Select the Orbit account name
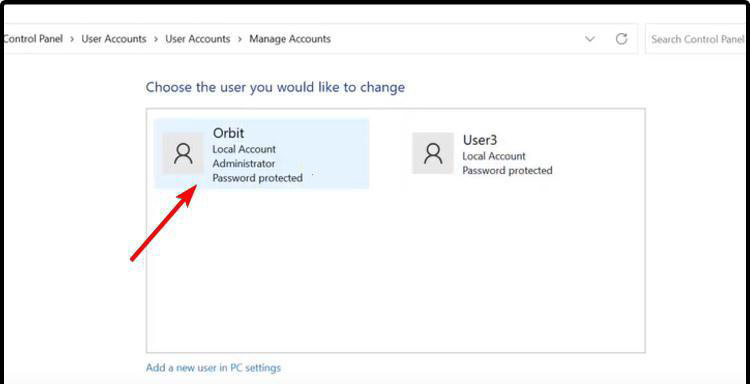The height and width of the screenshot is (384, 750). pyautogui.click(x=228, y=133)
